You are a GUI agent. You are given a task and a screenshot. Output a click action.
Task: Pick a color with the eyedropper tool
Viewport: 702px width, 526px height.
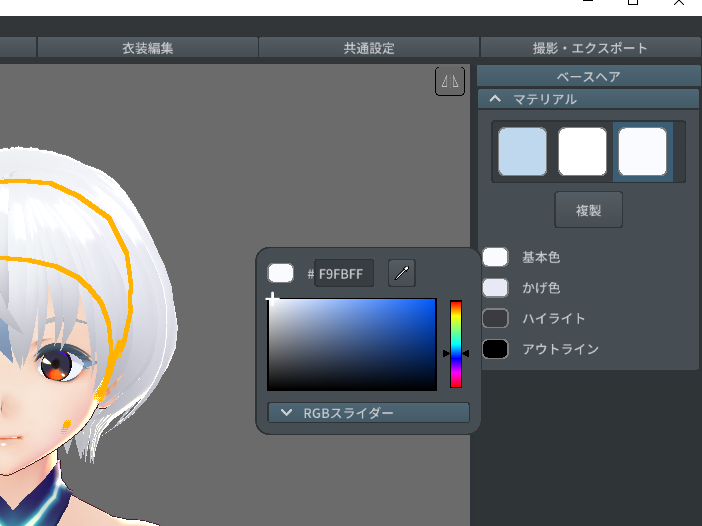pyautogui.click(x=401, y=273)
